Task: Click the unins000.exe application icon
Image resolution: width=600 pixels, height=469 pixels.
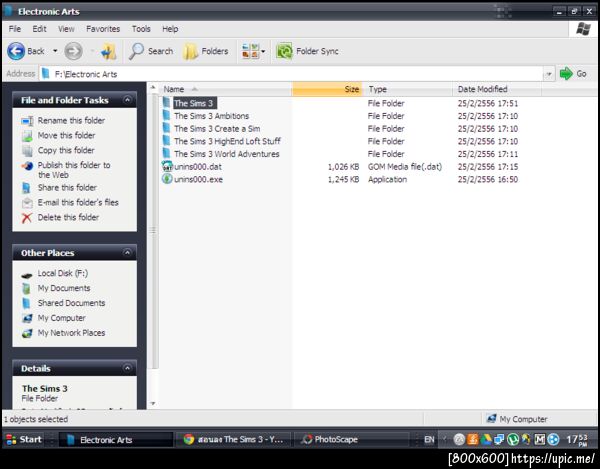Action: tap(167, 179)
